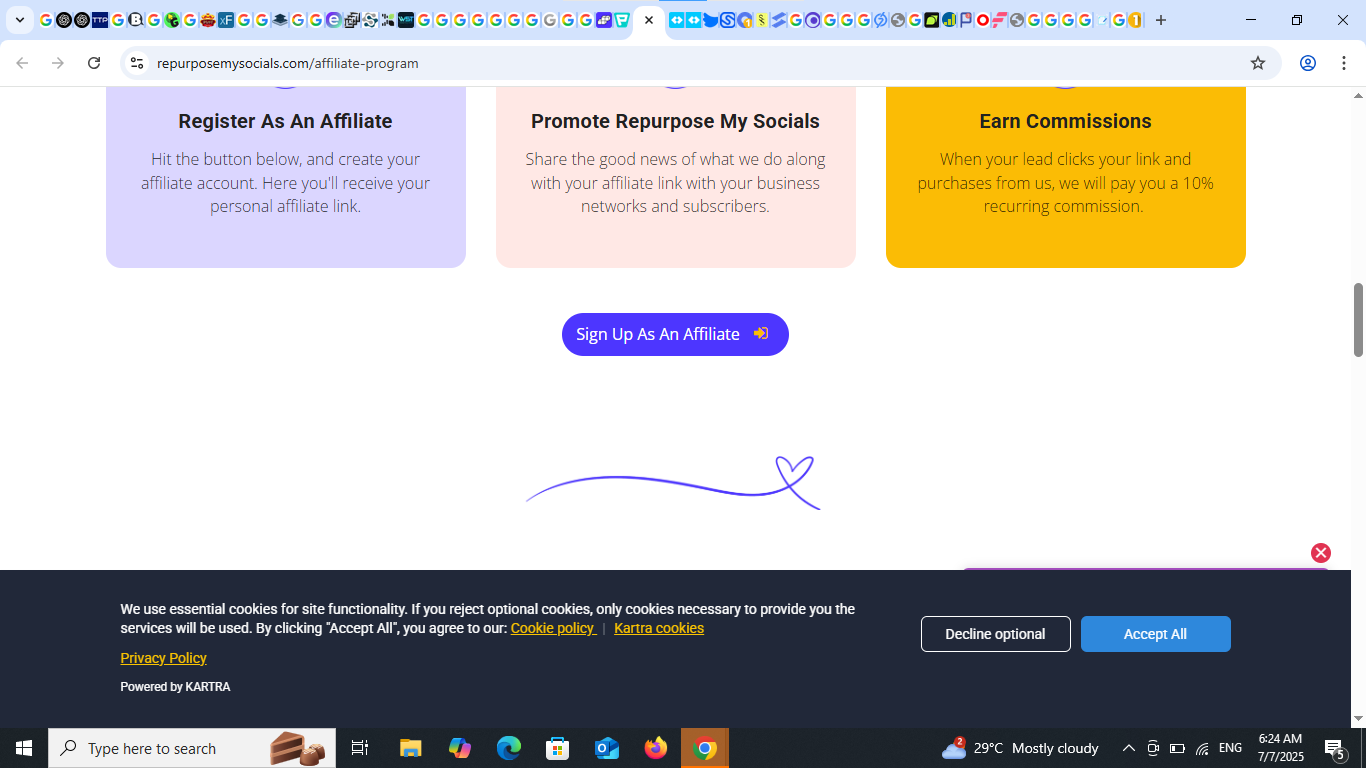Show hidden system tray icons

point(1129,748)
